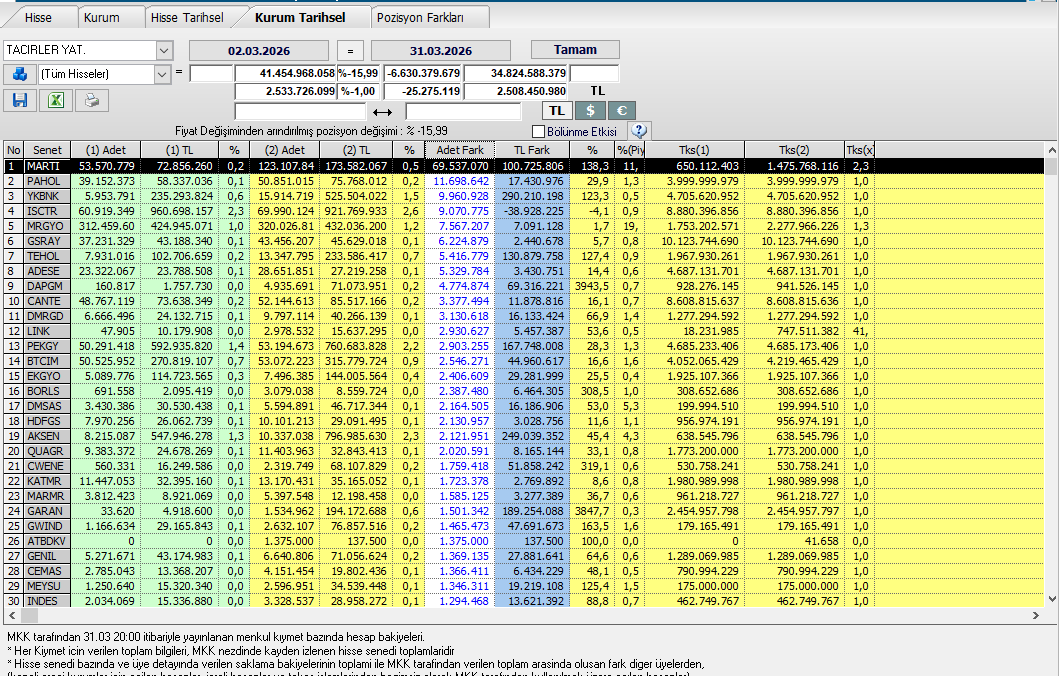Click the blue cubes group icon
The height and width of the screenshot is (676, 1059).
(20, 74)
